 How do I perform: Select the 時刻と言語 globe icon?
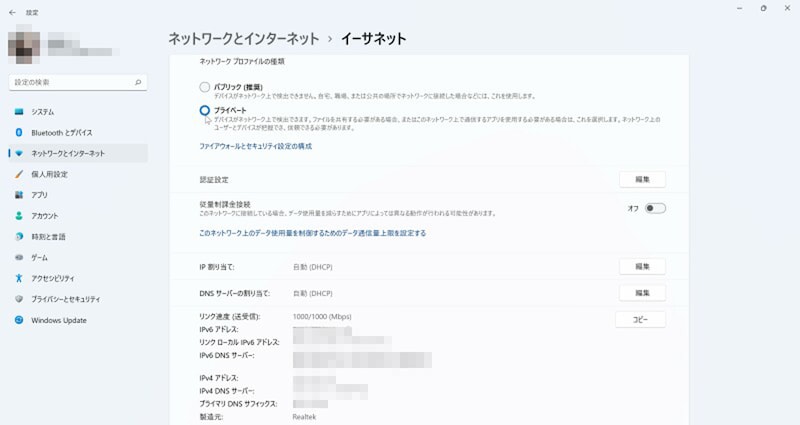pos(19,237)
